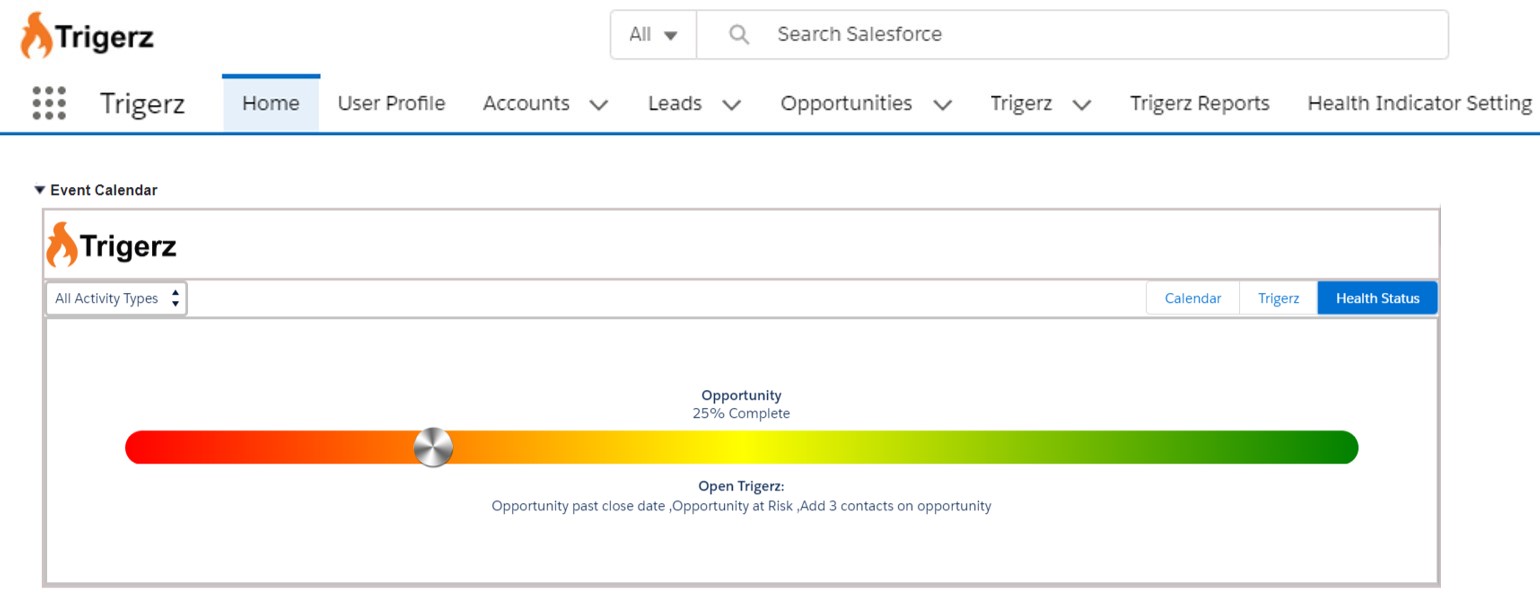Focus the Search Salesforce field
1540x593 pixels.
click(1072, 34)
